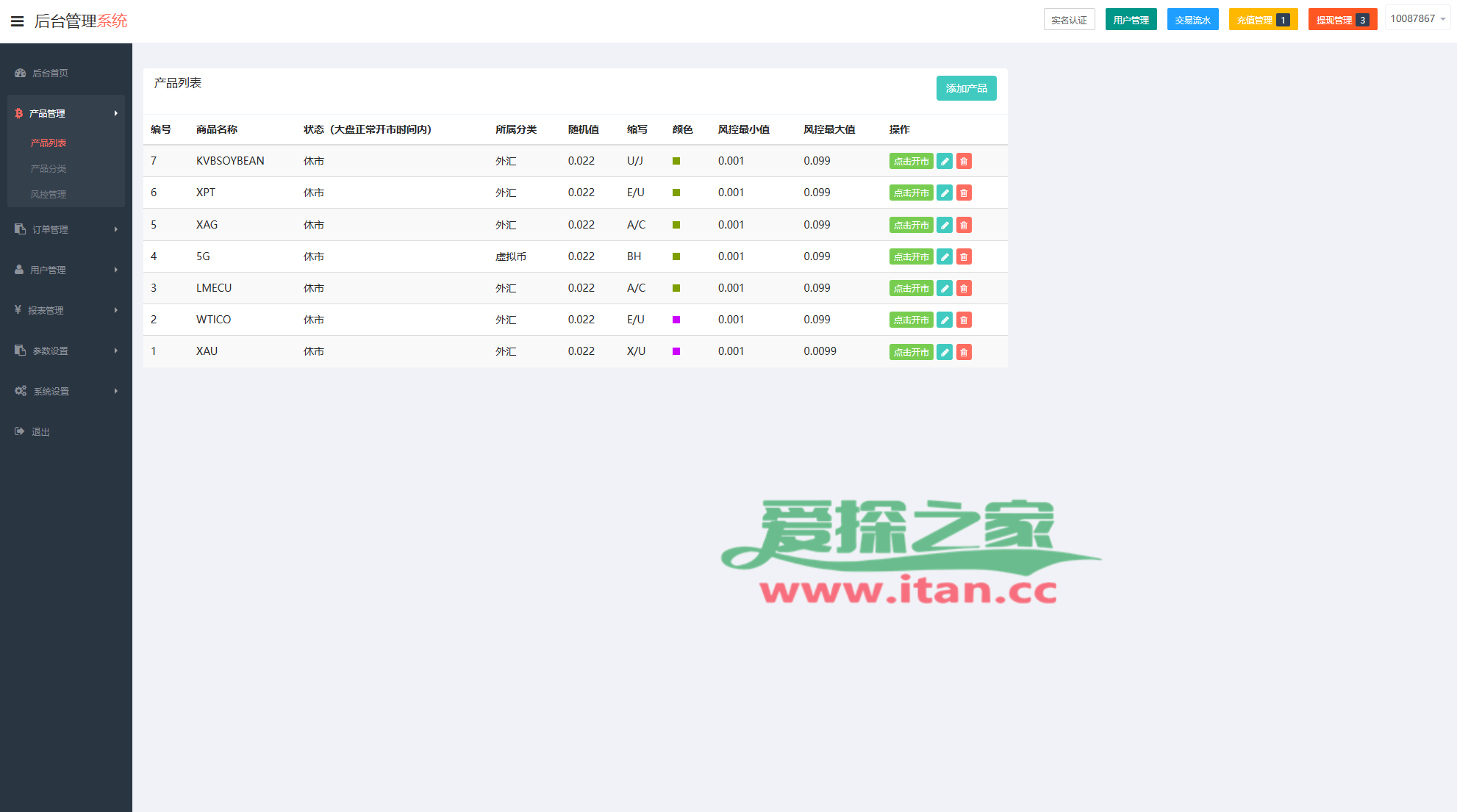The width and height of the screenshot is (1457, 812).
Task: Open 风控管理 submenu item
Action: 49,194
